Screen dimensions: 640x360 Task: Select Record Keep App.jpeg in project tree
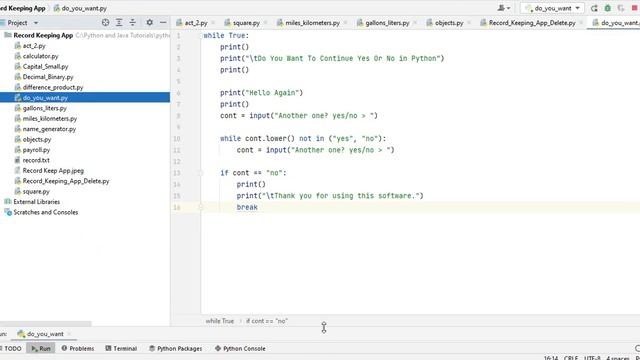(53, 171)
